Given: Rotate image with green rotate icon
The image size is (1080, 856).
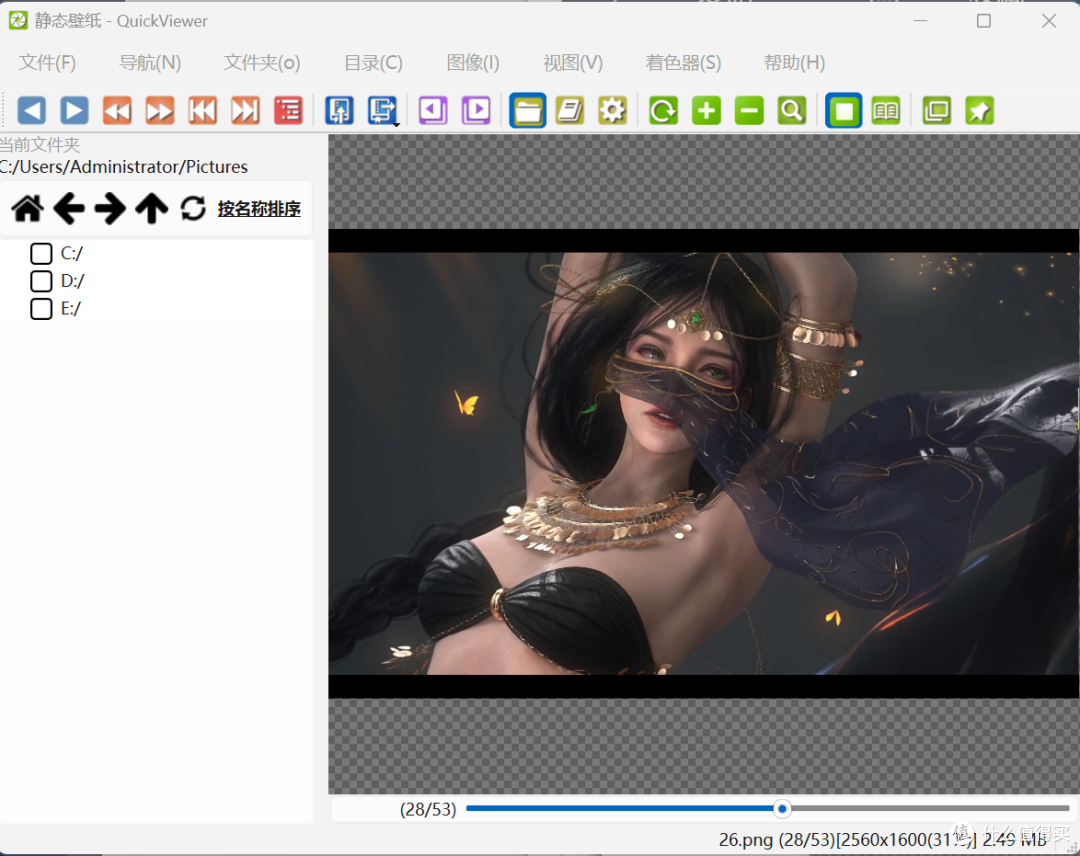Looking at the screenshot, I should click(x=663, y=110).
